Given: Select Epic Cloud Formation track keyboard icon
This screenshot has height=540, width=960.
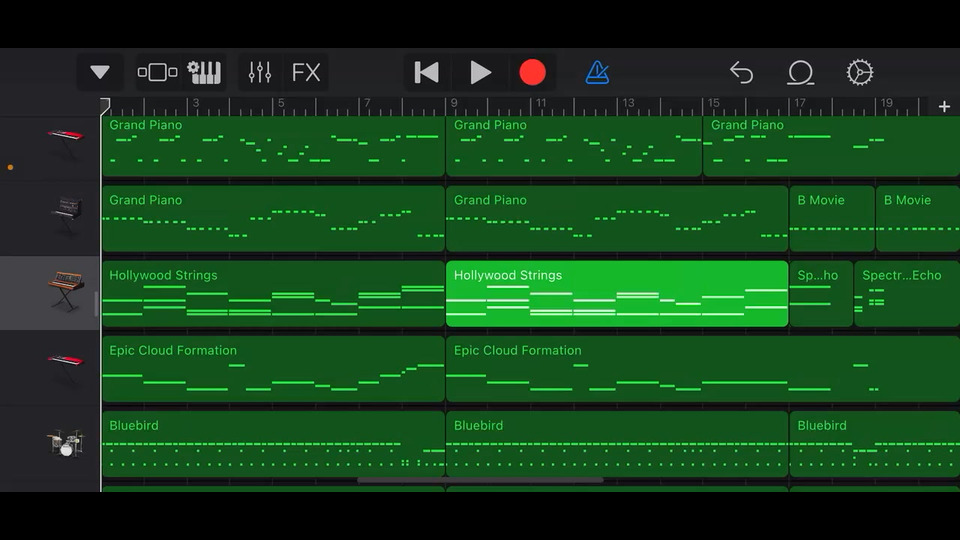Looking at the screenshot, I should pos(65,369).
